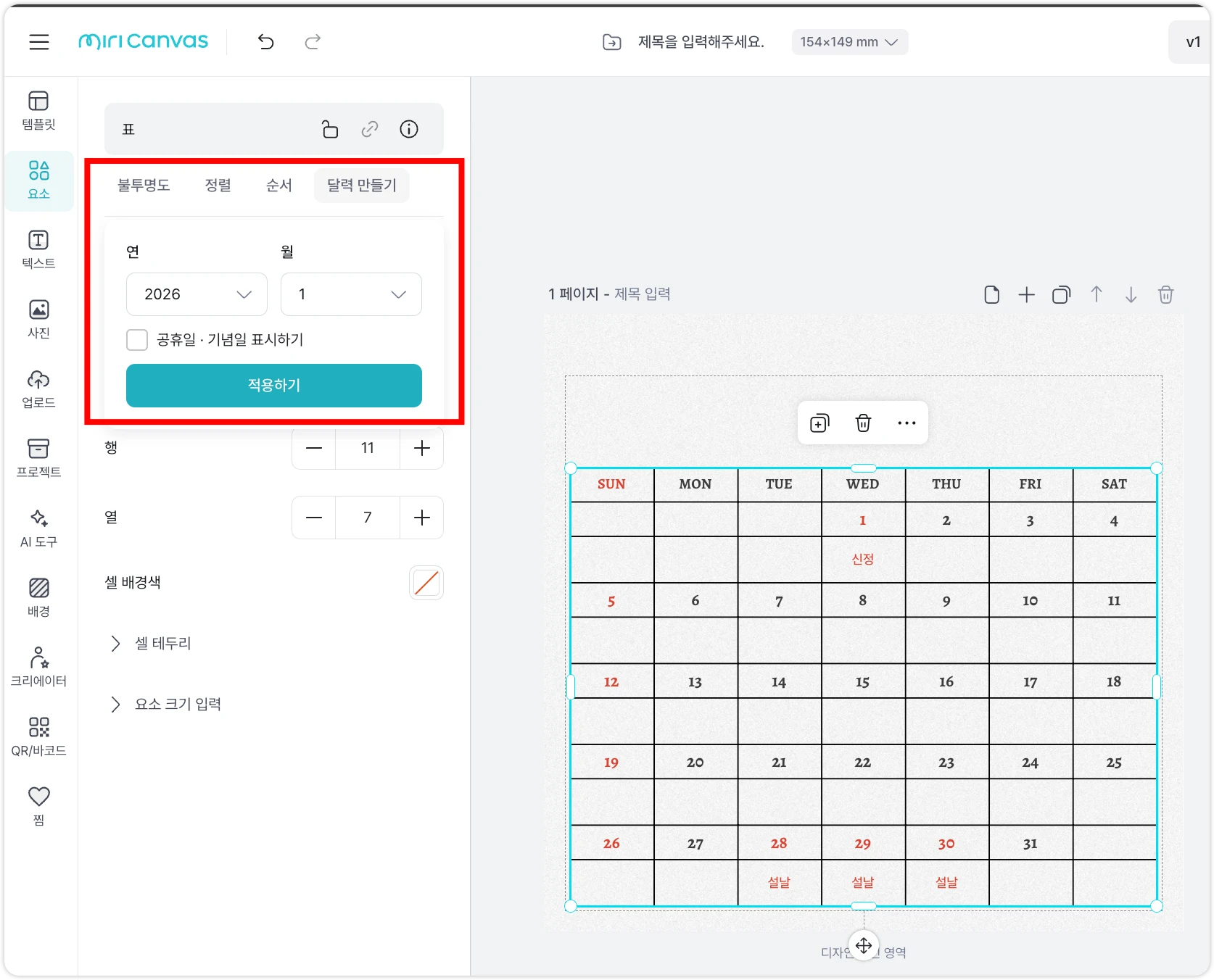1214x980 pixels.
Task: Click the 적용하기 button
Action: [273, 386]
